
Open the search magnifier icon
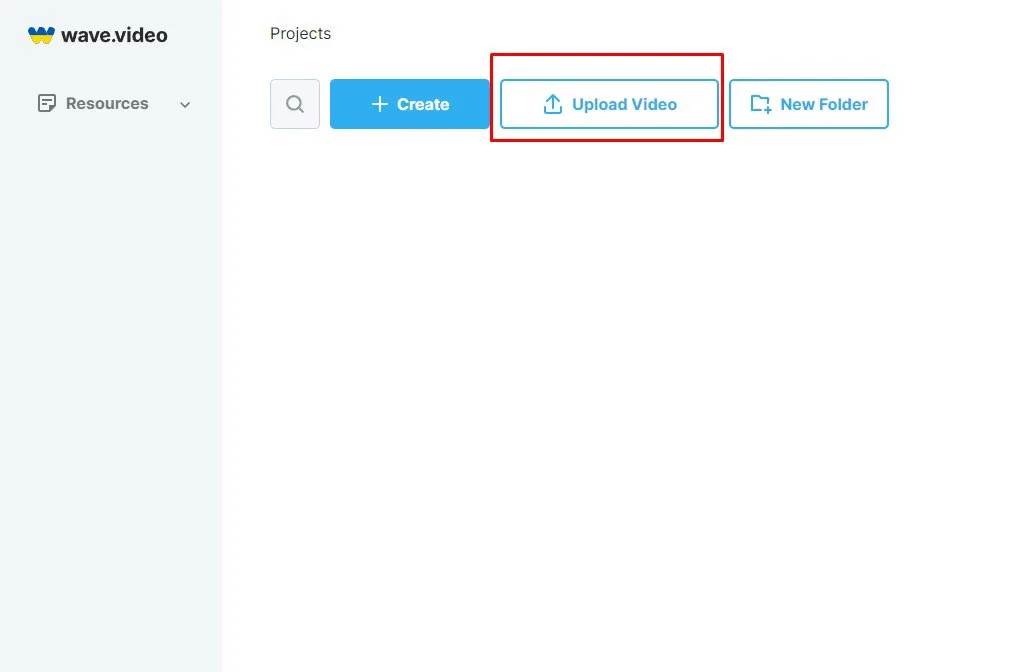295,104
